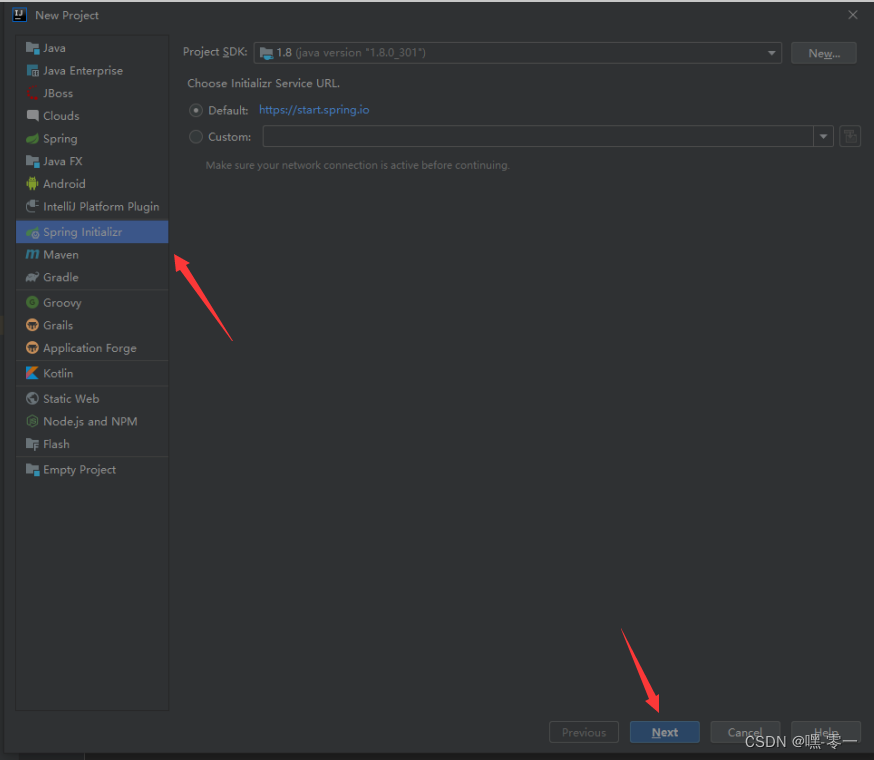
Task: Select the Static Web globe icon
Action: 32,399
